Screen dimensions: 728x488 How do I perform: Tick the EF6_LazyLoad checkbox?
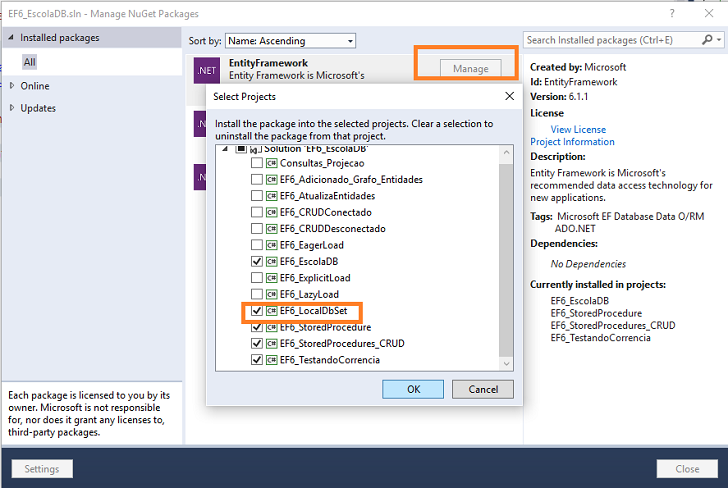[257, 294]
